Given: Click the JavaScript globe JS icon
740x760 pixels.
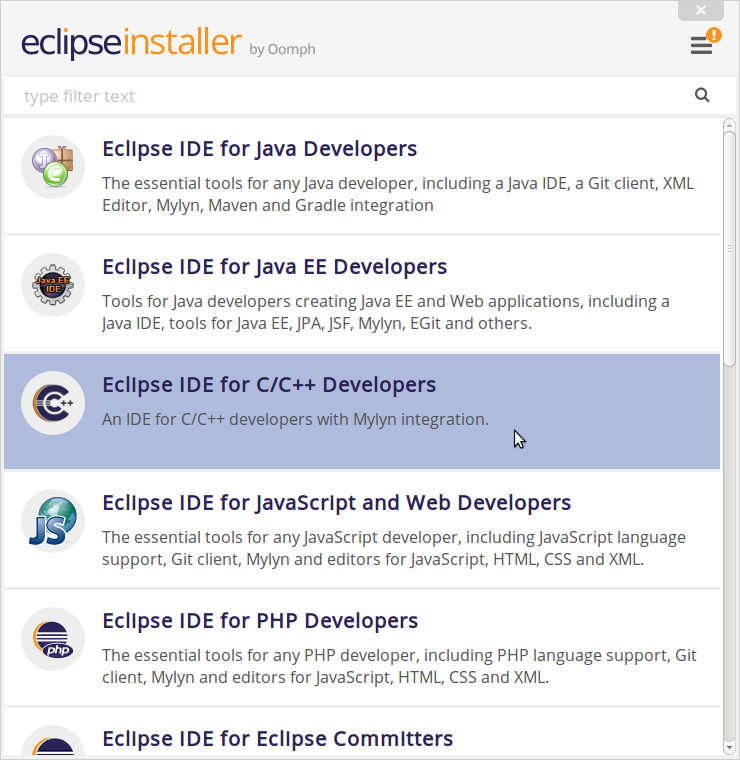Looking at the screenshot, I should coord(53,521).
